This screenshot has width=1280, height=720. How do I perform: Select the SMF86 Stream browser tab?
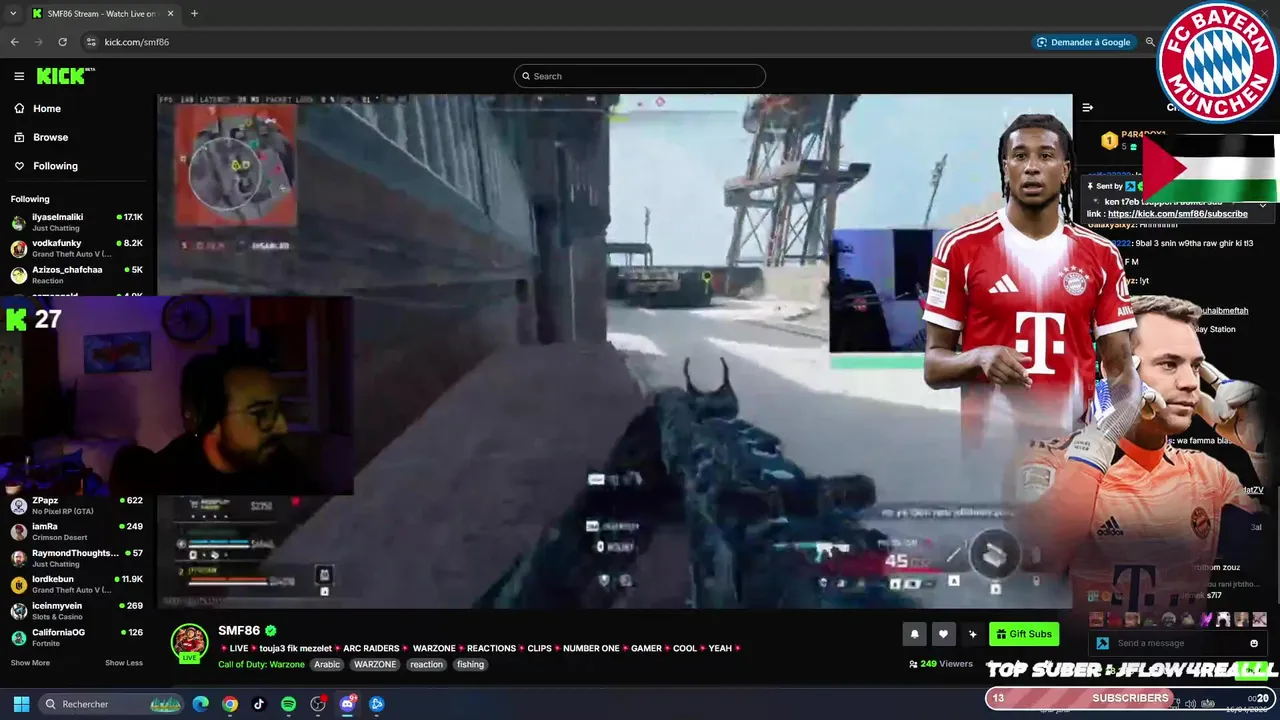(103, 14)
